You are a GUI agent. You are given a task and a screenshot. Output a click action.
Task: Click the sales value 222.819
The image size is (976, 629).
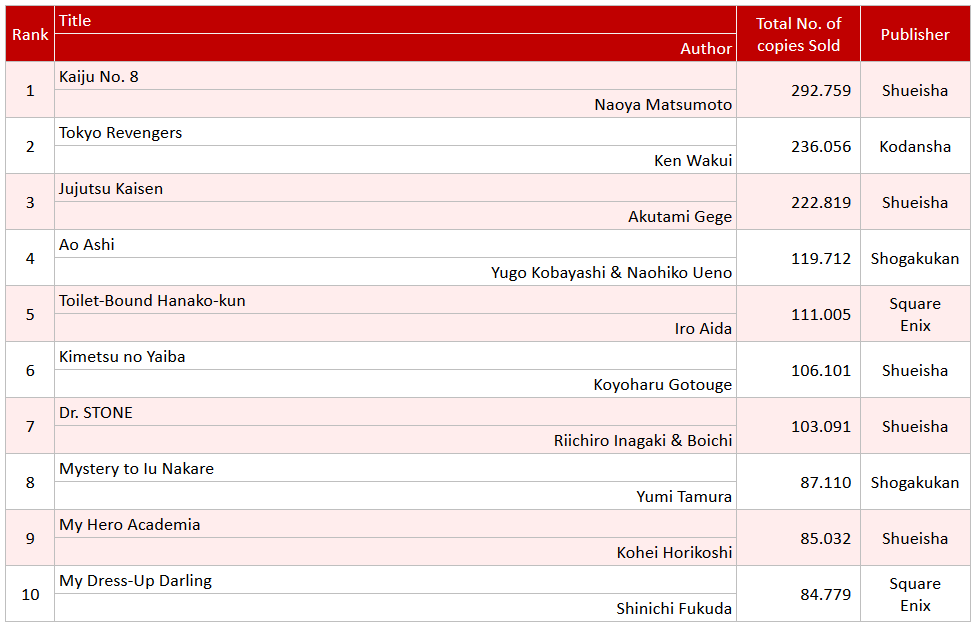pos(820,202)
